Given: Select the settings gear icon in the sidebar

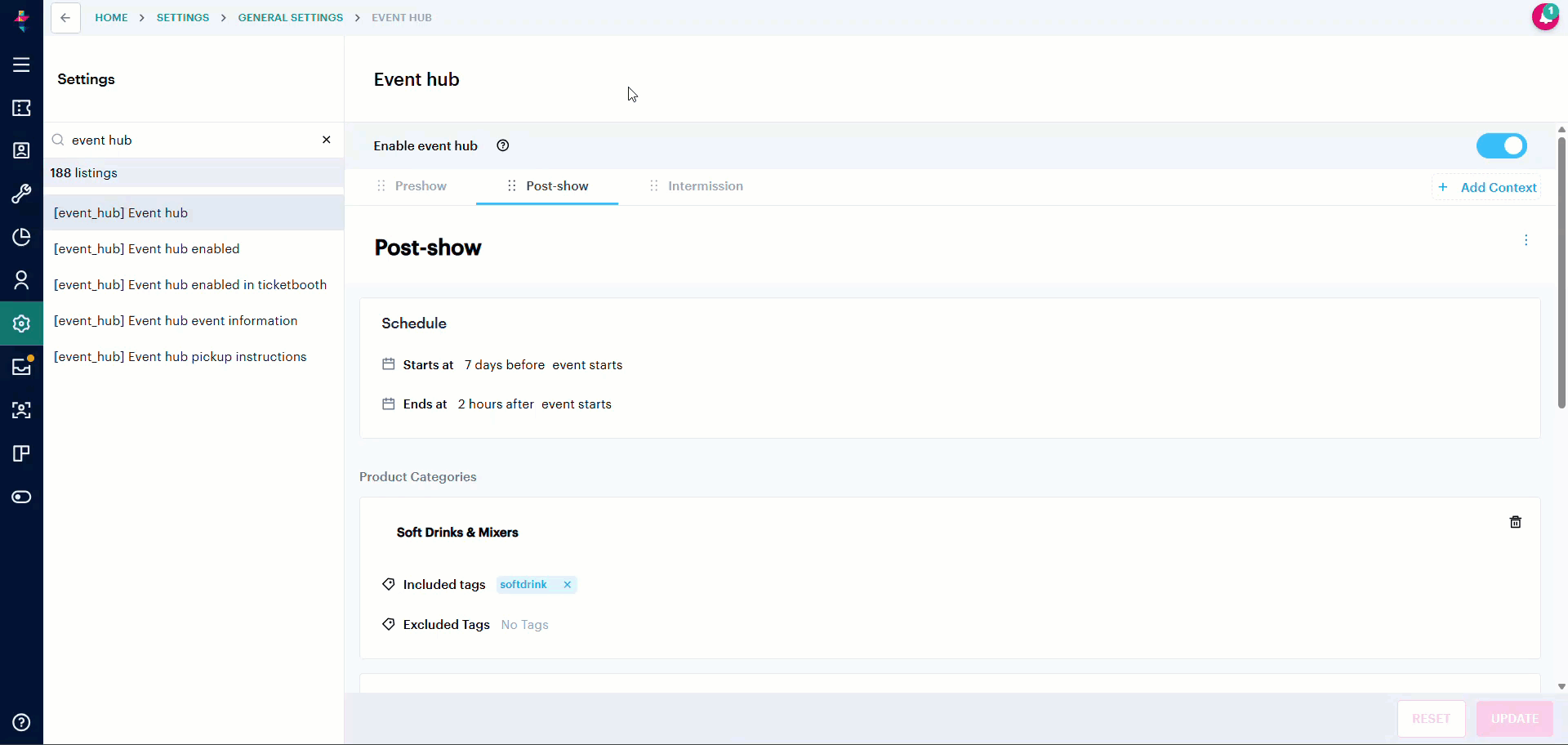Looking at the screenshot, I should 21,323.
